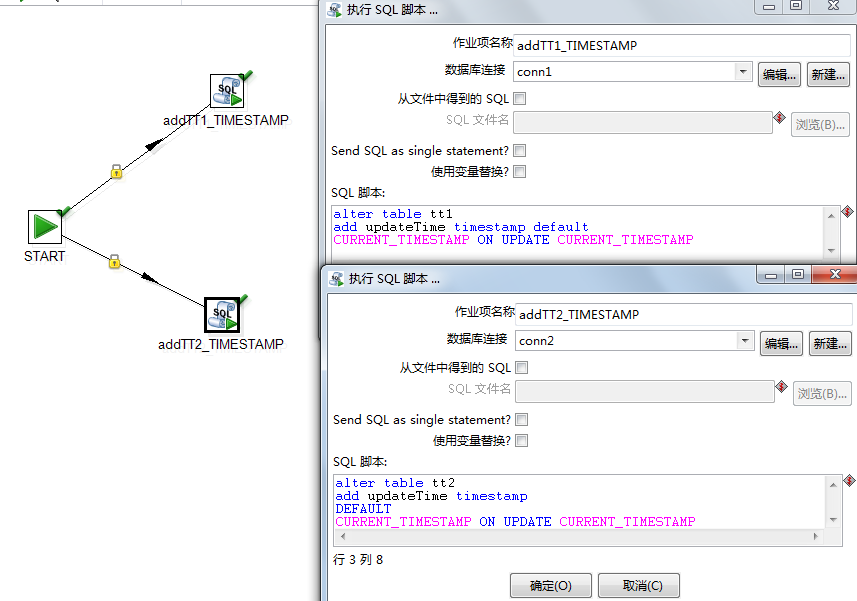Click variable diamond beside addTT1 SQL script area
Screen dimensions: 857x601
coord(847,211)
